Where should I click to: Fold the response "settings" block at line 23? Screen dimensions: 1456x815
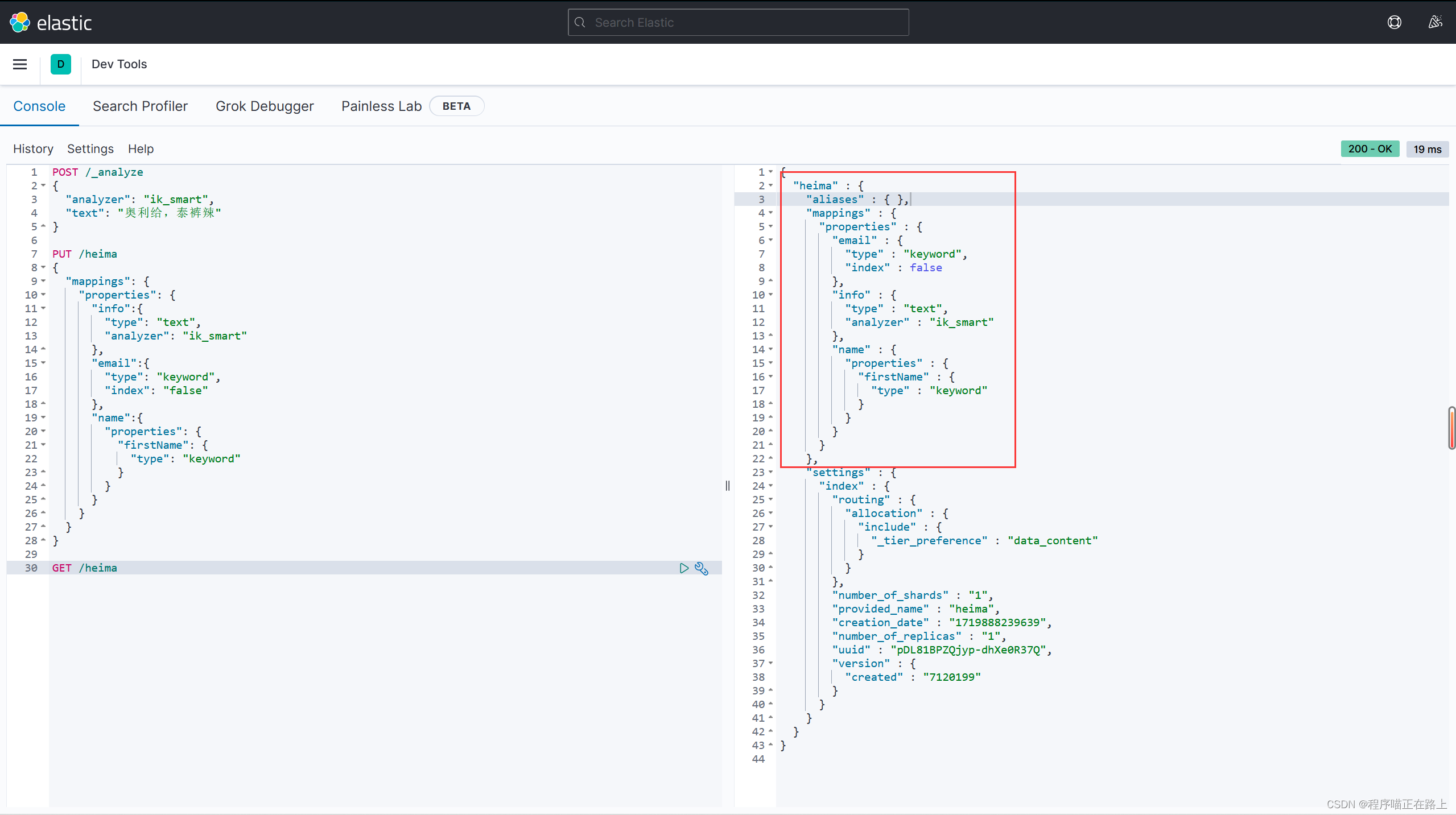pyautogui.click(x=770, y=472)
